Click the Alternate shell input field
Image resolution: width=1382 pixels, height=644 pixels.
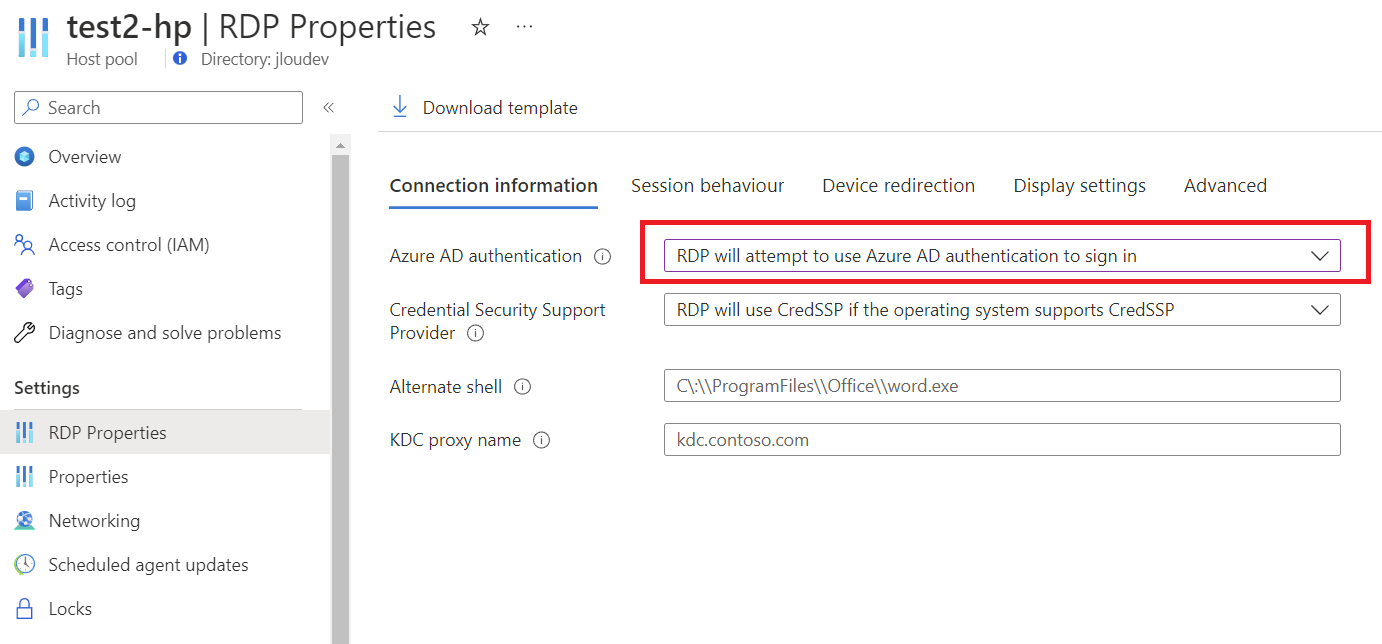click(x=1002, y=386)
